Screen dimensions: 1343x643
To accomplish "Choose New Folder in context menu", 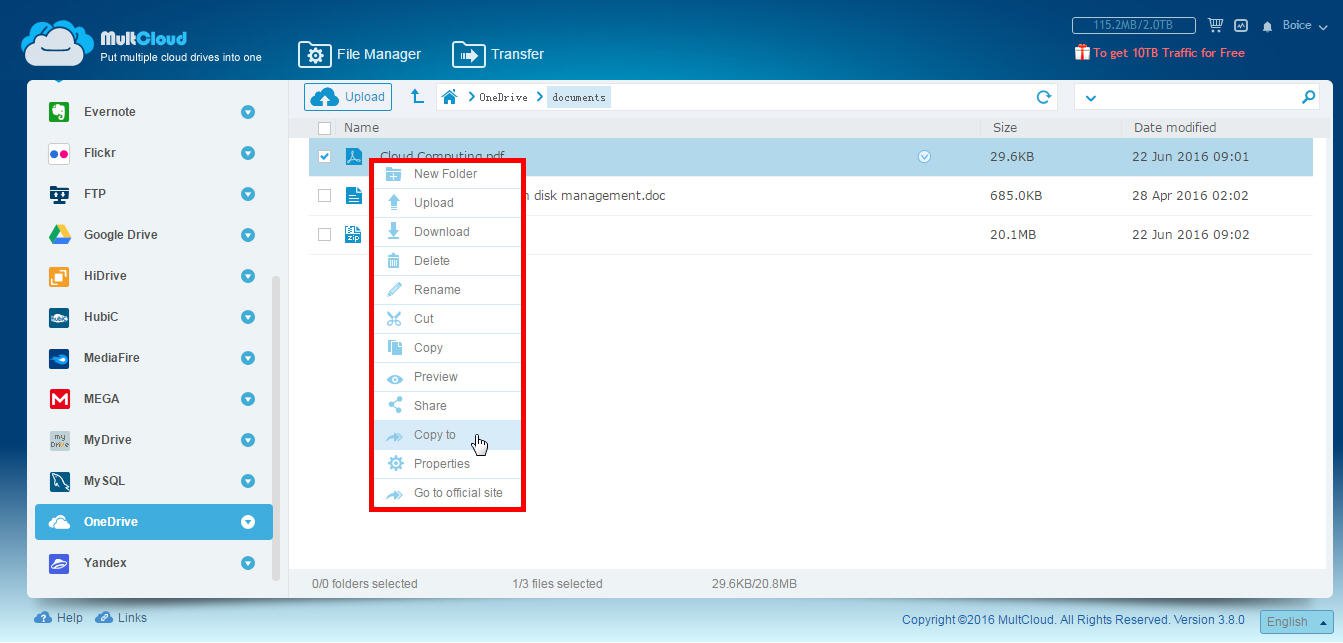I will coord(447,174).
